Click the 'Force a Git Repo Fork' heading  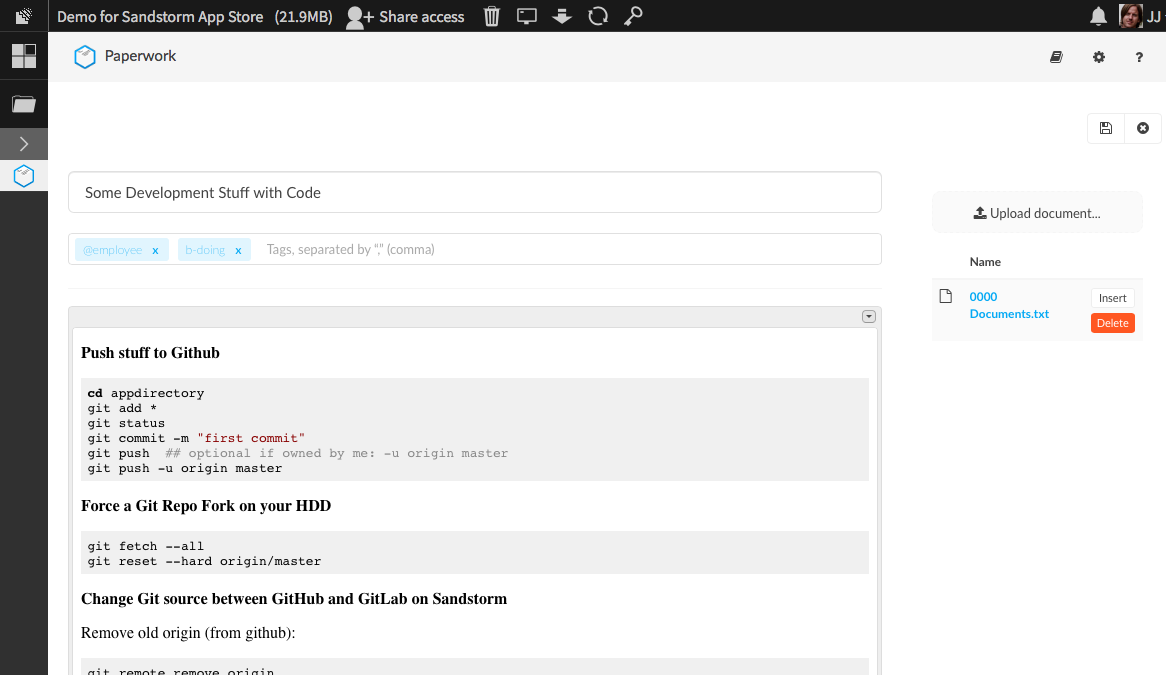(206, 506)
